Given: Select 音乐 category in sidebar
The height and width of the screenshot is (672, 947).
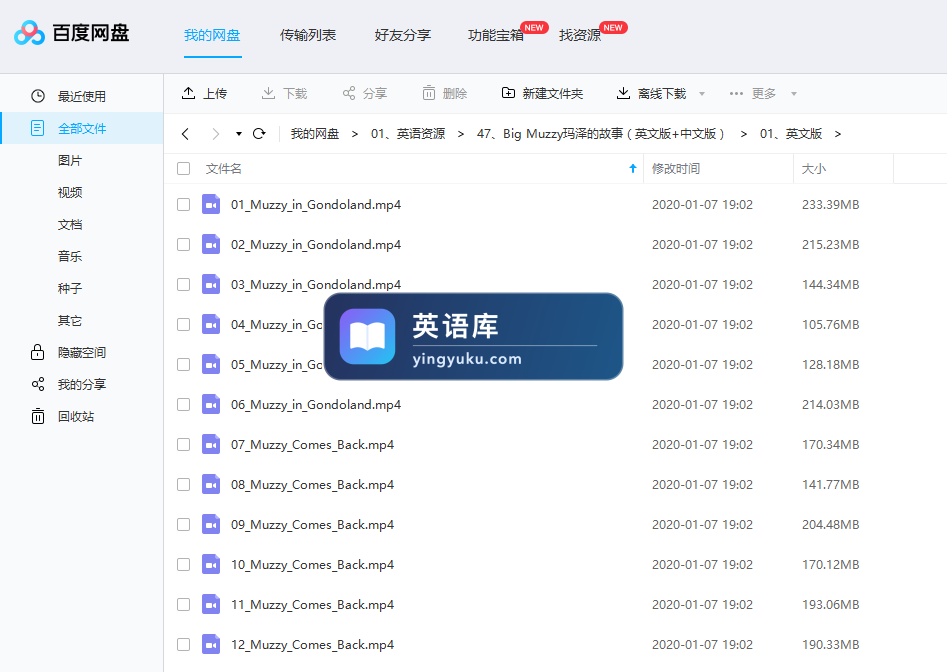Looking at the screenshot, I should (69, 256).
